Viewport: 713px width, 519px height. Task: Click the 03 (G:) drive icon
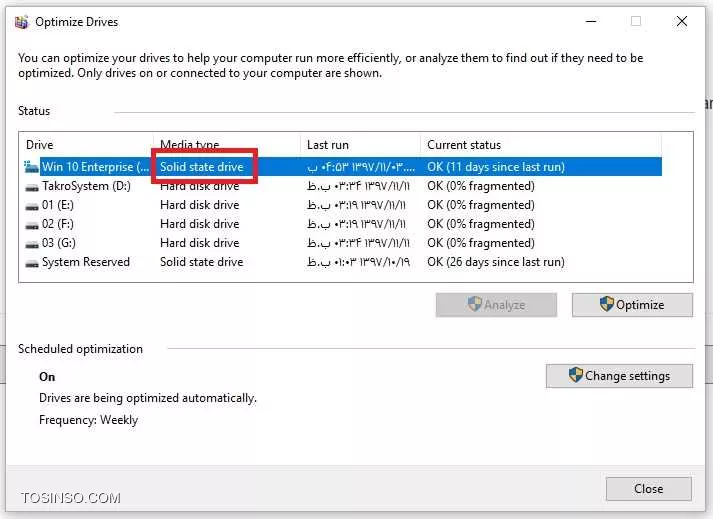coord(31,244)
